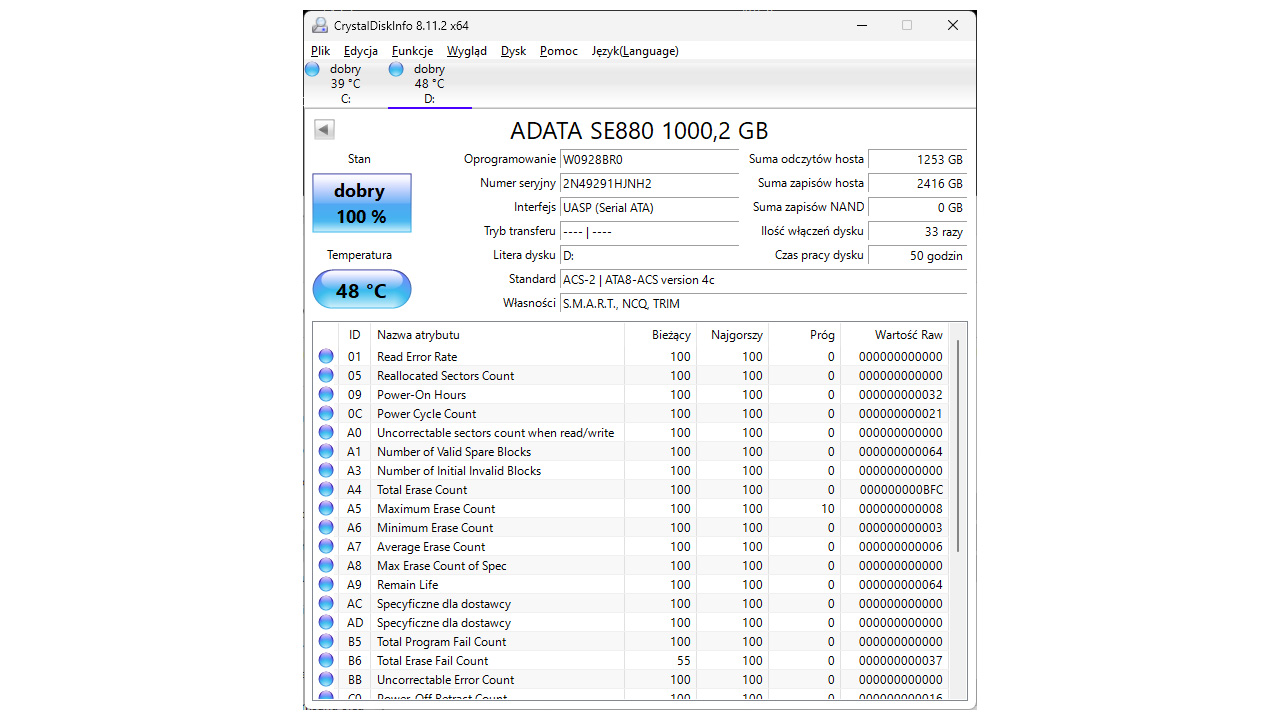Click the blue dot beside Total Erase Count
Screen dimensions: 1280x720
click(x=325, y=489)
